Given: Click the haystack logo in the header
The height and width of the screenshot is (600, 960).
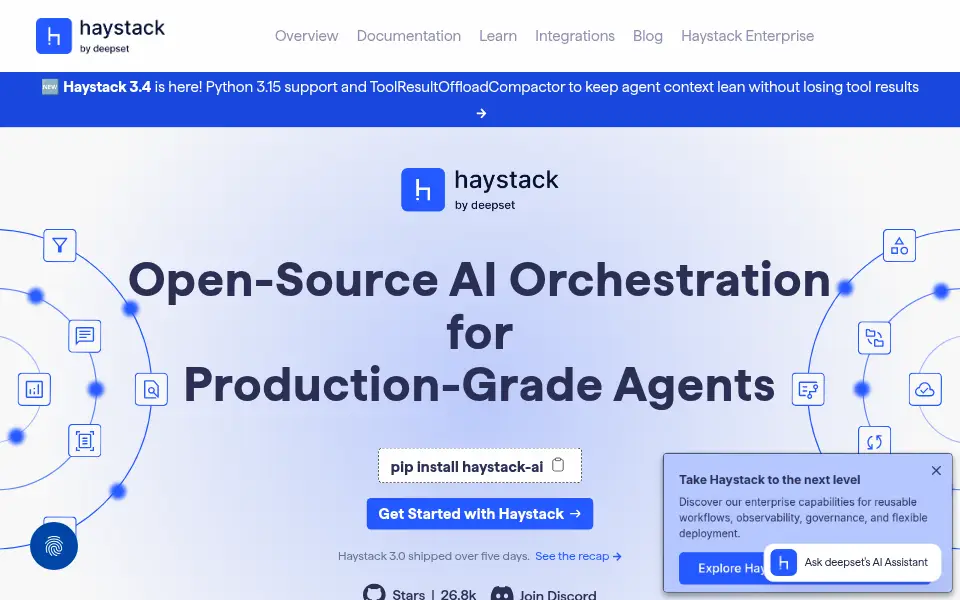Looking at the screenshot, I should click(100, 36).
